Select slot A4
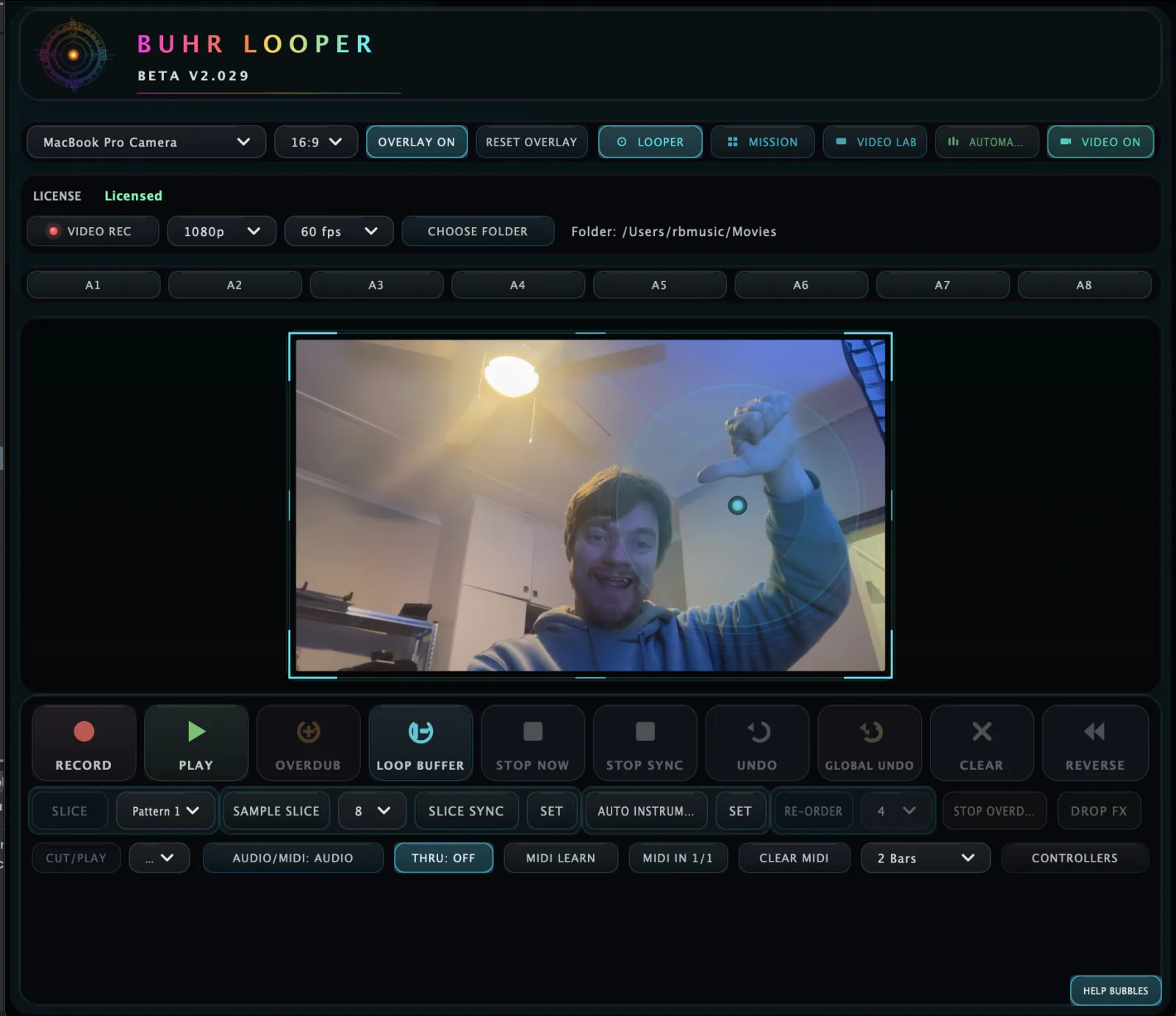Screen dimensions: 1176x1016 518,285
